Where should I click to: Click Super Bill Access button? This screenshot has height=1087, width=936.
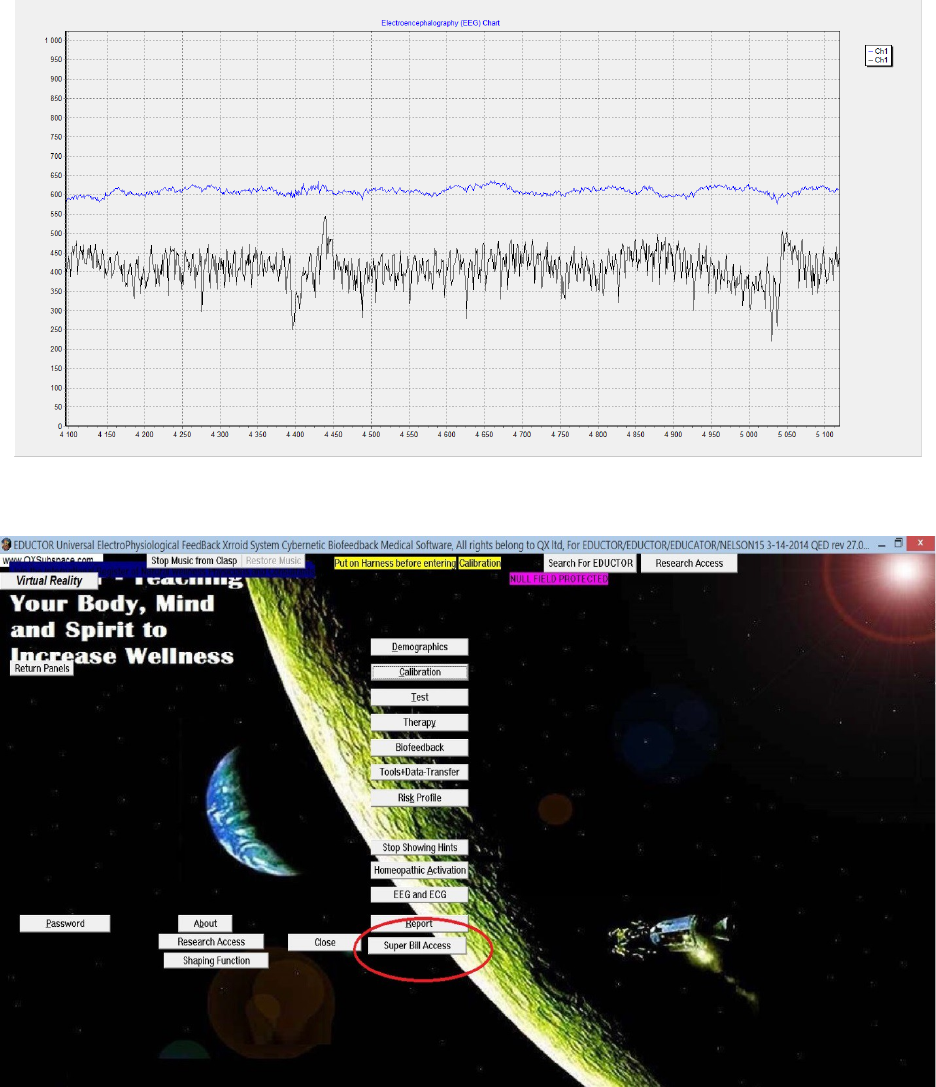[x=417, y=946]
